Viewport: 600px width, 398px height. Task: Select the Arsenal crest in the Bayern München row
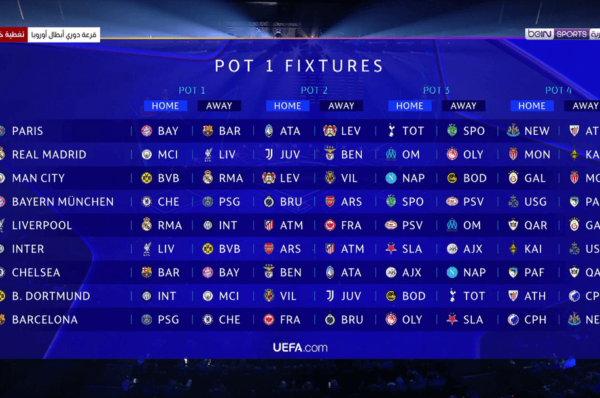[x=330, y=202]
